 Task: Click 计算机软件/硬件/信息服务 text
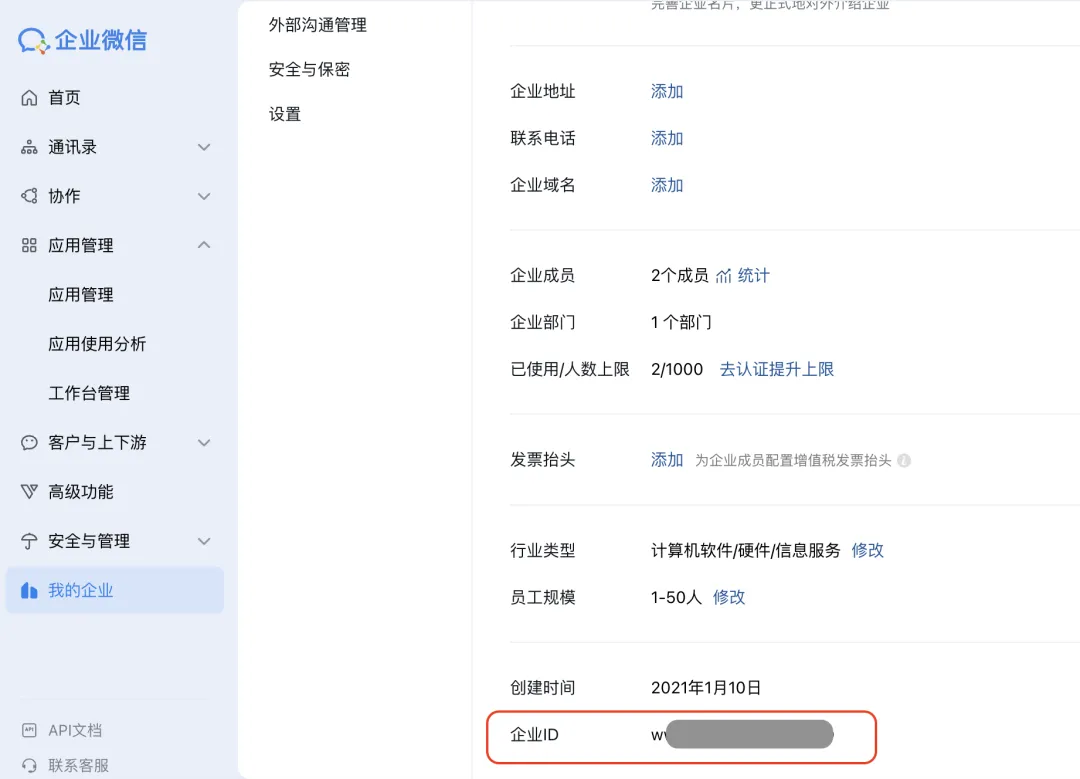coord(745,550)
